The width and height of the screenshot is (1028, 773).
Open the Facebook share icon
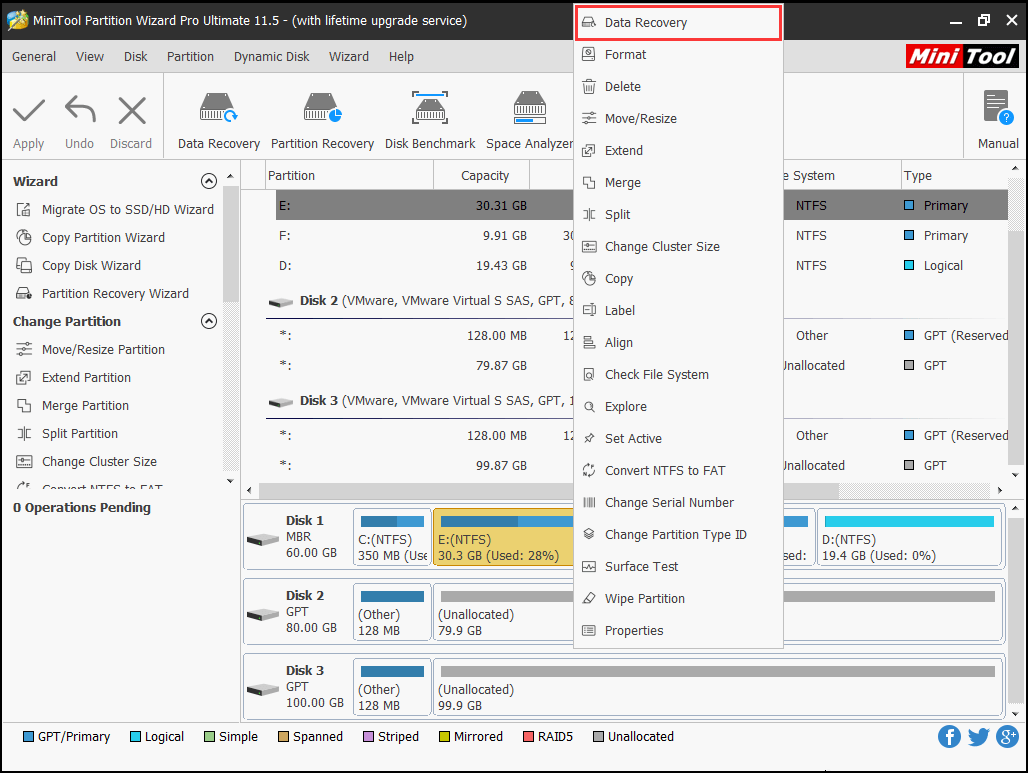(949, 736)
